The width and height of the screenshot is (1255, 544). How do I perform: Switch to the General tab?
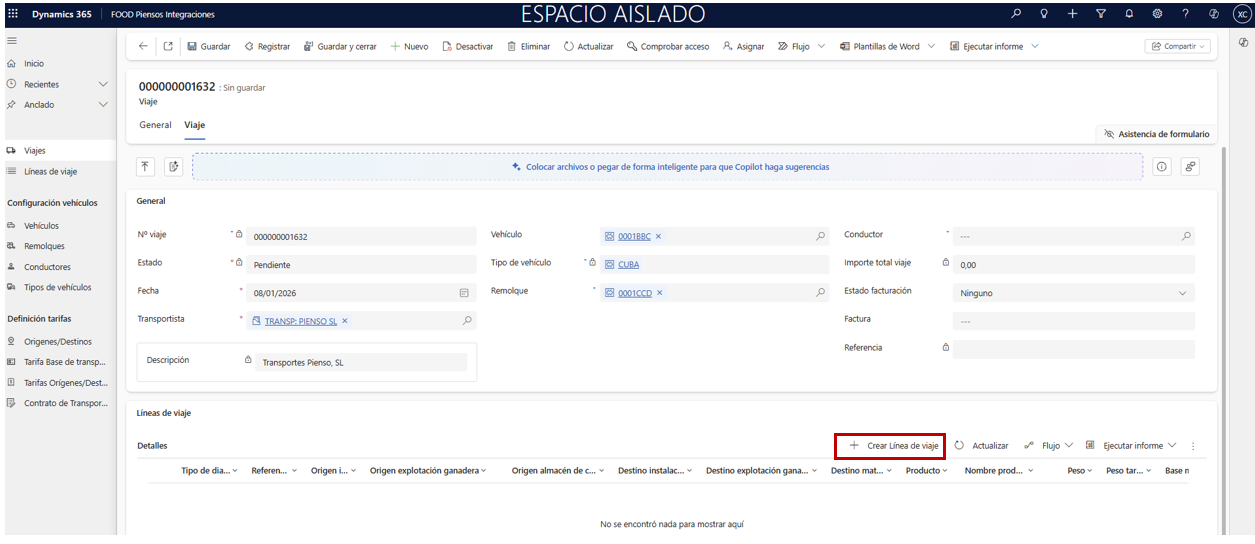(x=155, y=125)
